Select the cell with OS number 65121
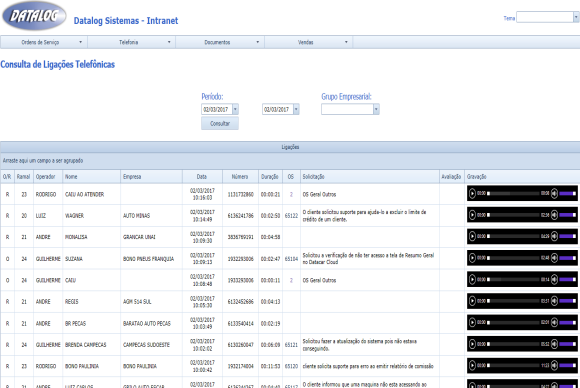The image size is (580, 388). (291, 345)
